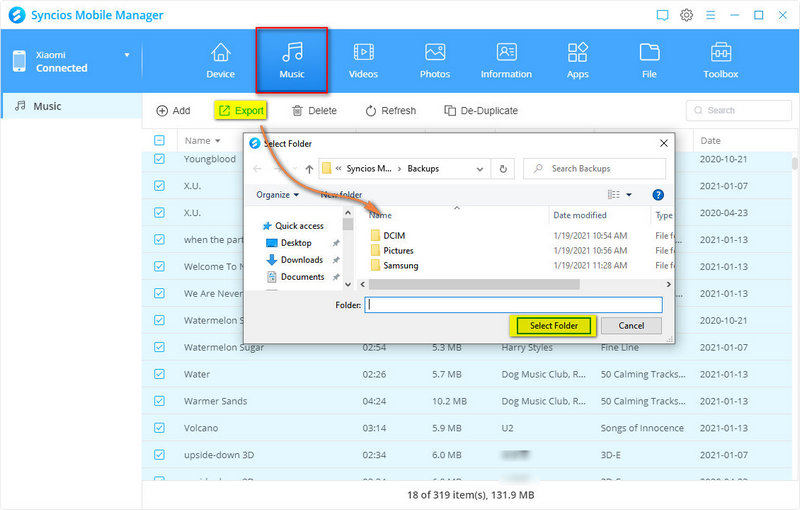Toggle the select-all checkbox in header
Screen dimensions: 800x510
[x=159, y=140]
